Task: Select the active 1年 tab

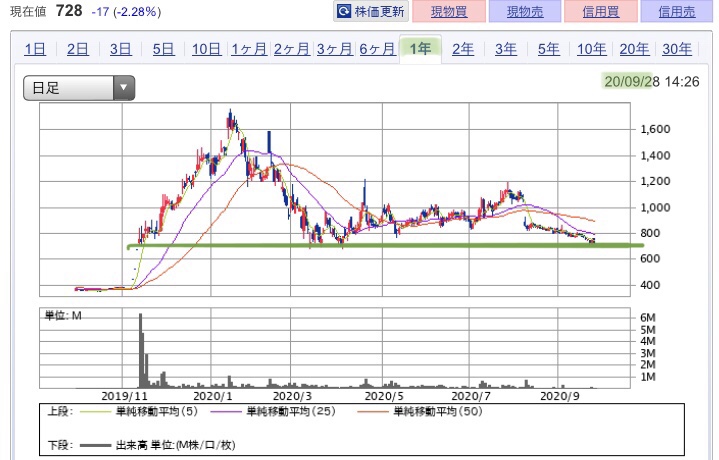Action: 420,49
